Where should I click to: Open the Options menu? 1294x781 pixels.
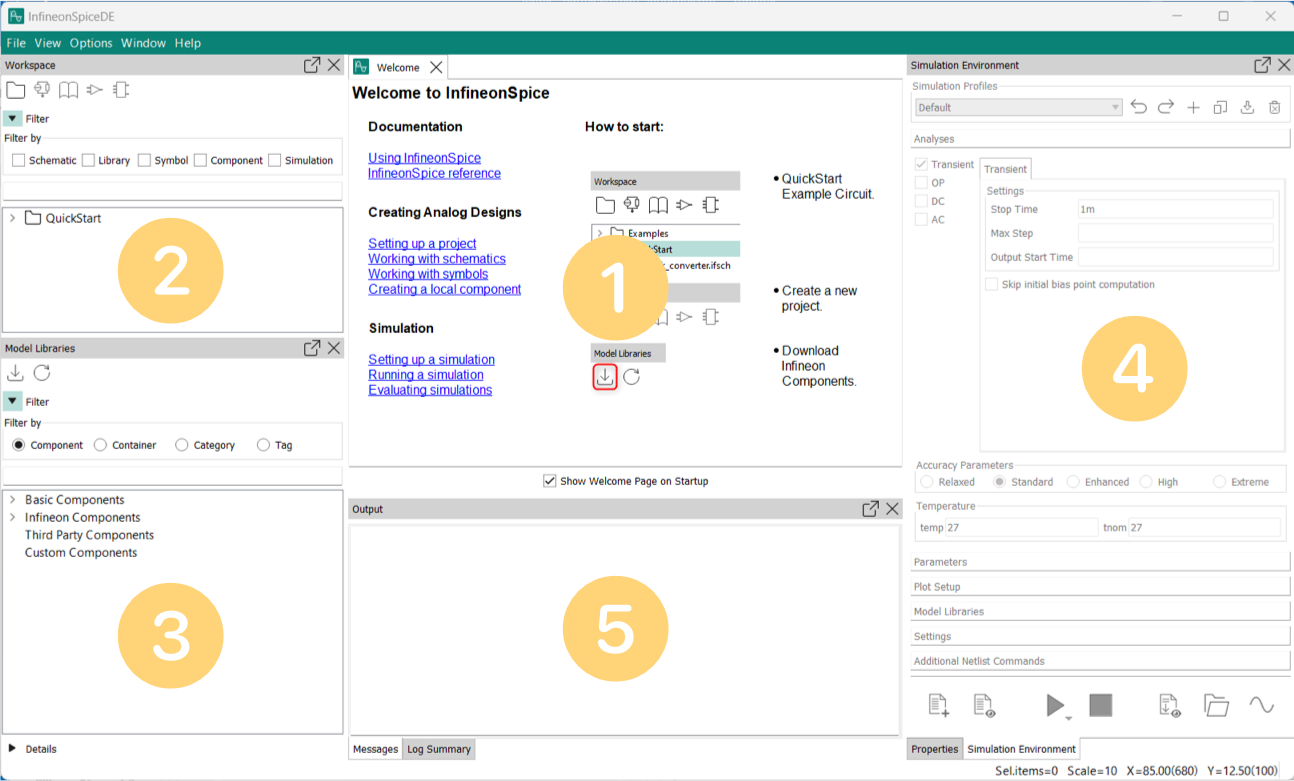coord(91,43)
